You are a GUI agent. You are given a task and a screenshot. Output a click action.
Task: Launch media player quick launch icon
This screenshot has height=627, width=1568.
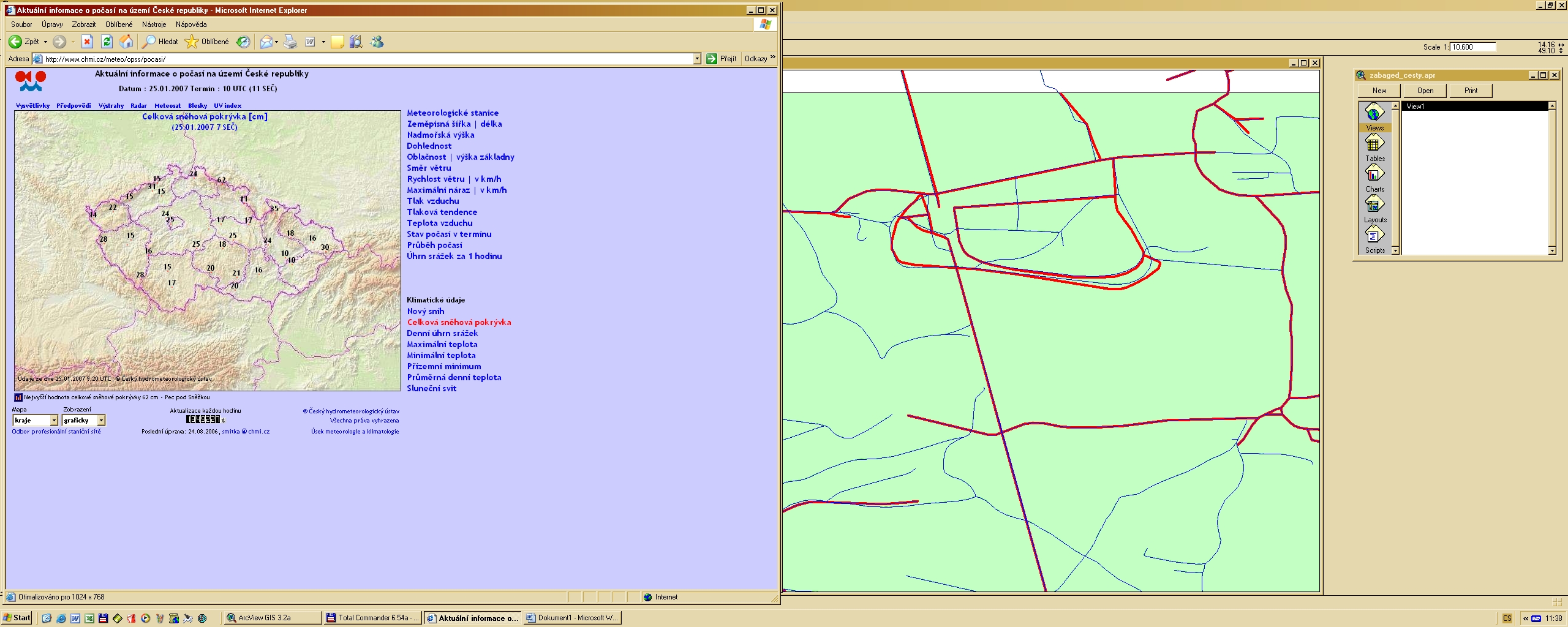click(145, 618)
